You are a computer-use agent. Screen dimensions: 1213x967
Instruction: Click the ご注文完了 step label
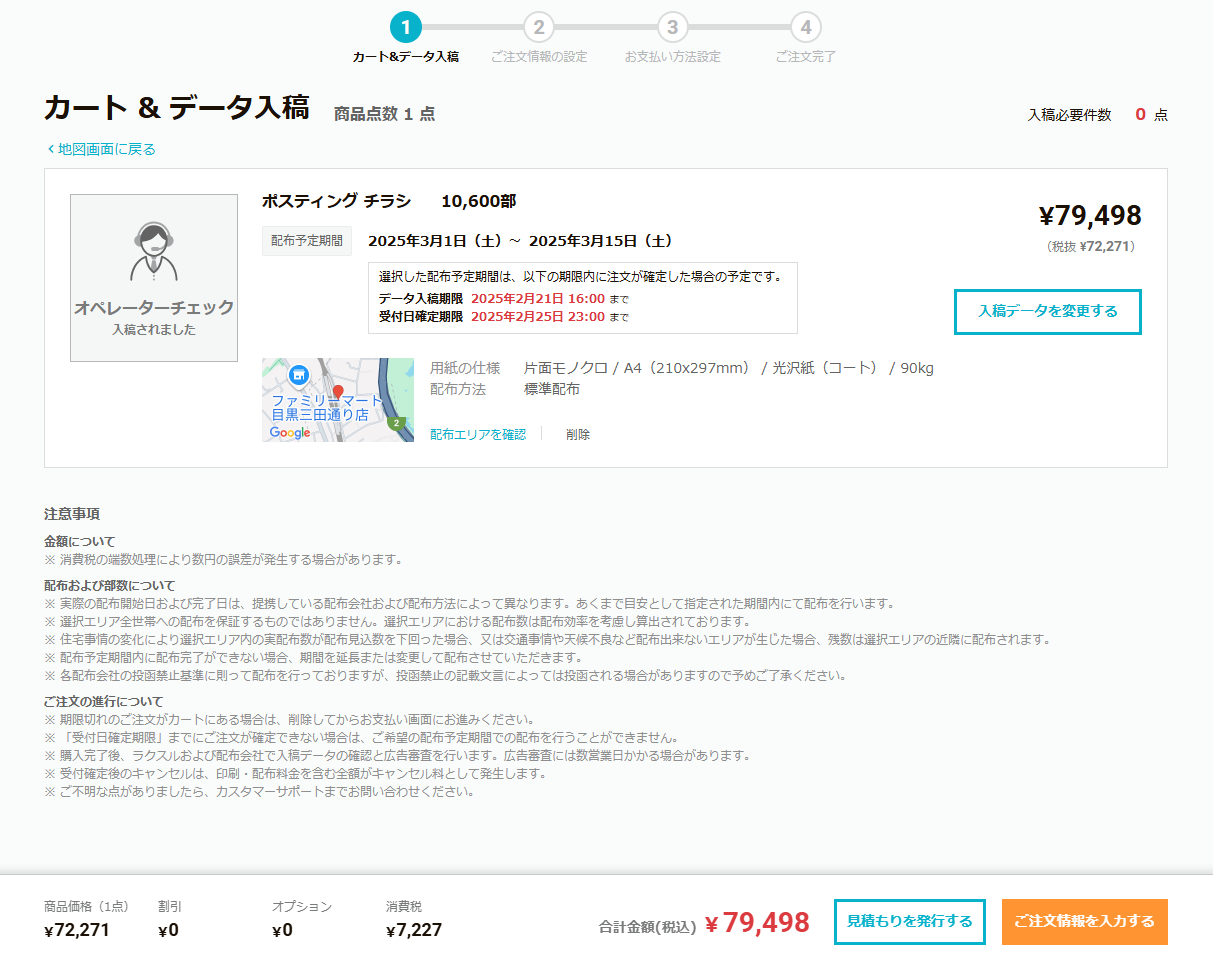tap(806, 57)
